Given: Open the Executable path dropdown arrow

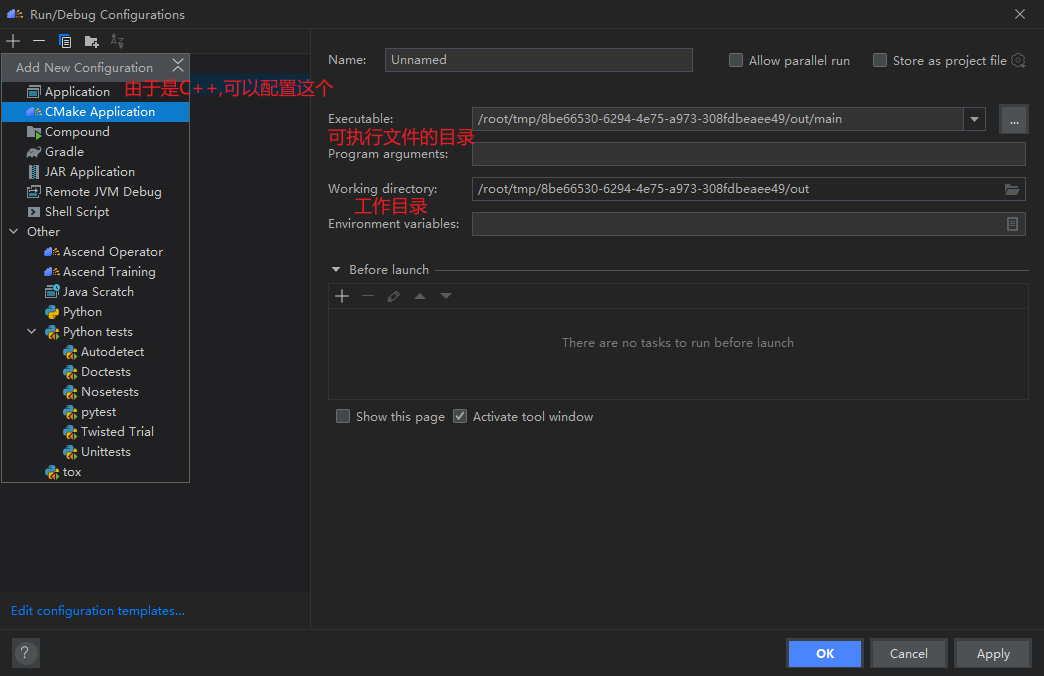Looking at the screenshot, I should pos(974,119).
